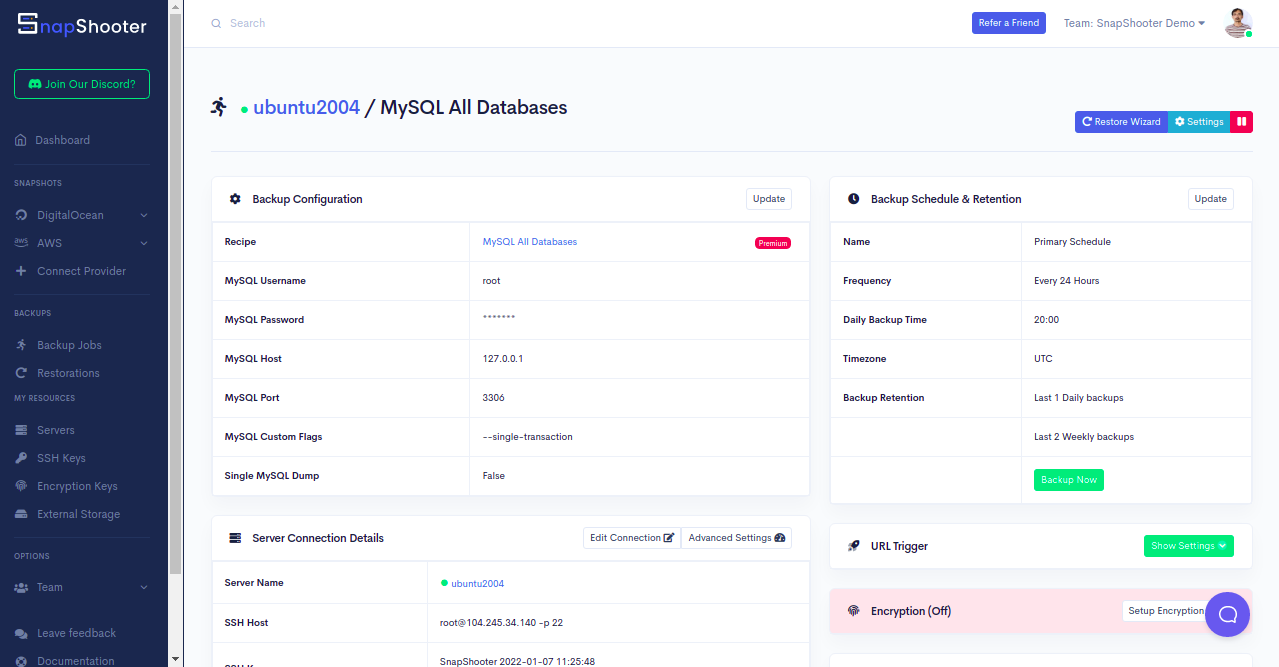Click the Server Connection Details server icon

coord(235,538)
